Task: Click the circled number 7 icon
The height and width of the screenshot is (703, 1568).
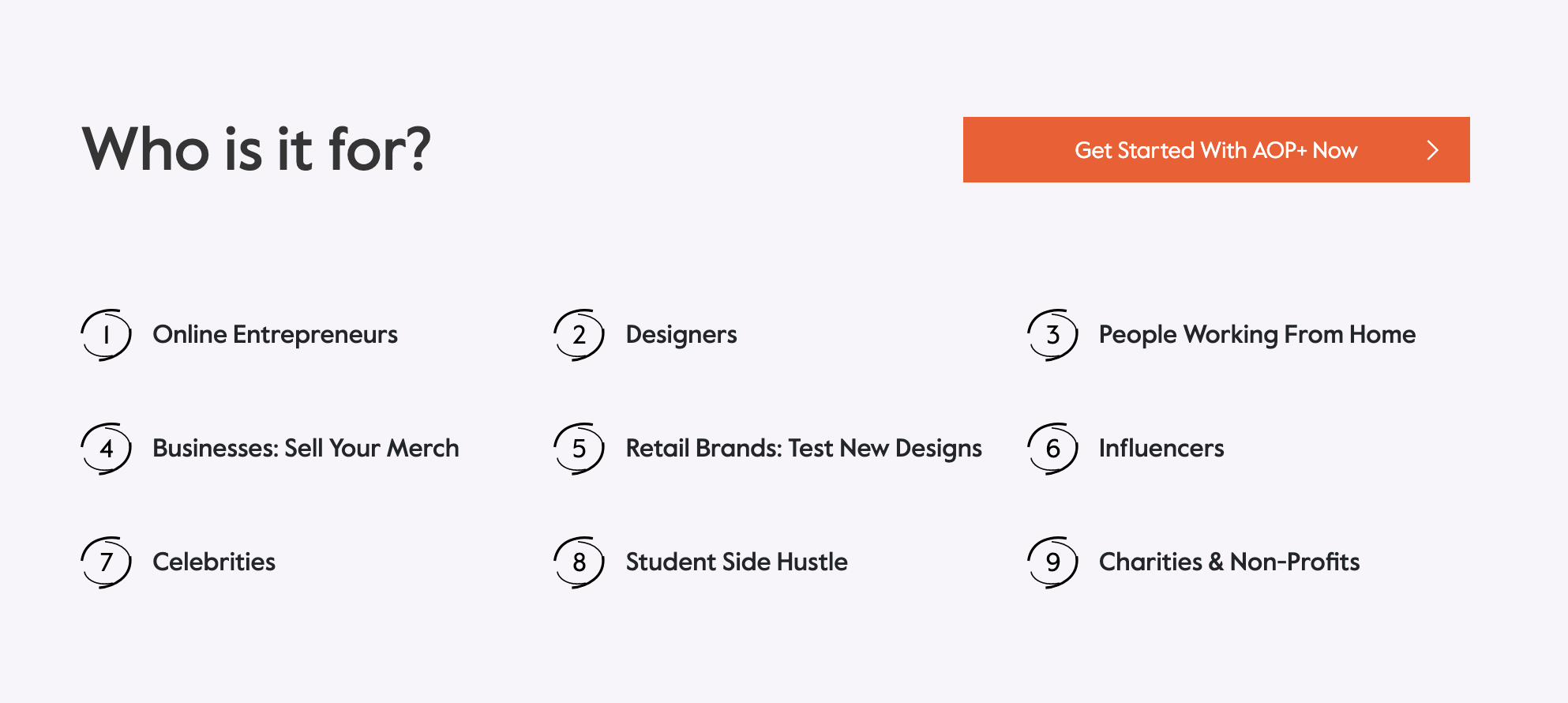Action: (106, 562)
